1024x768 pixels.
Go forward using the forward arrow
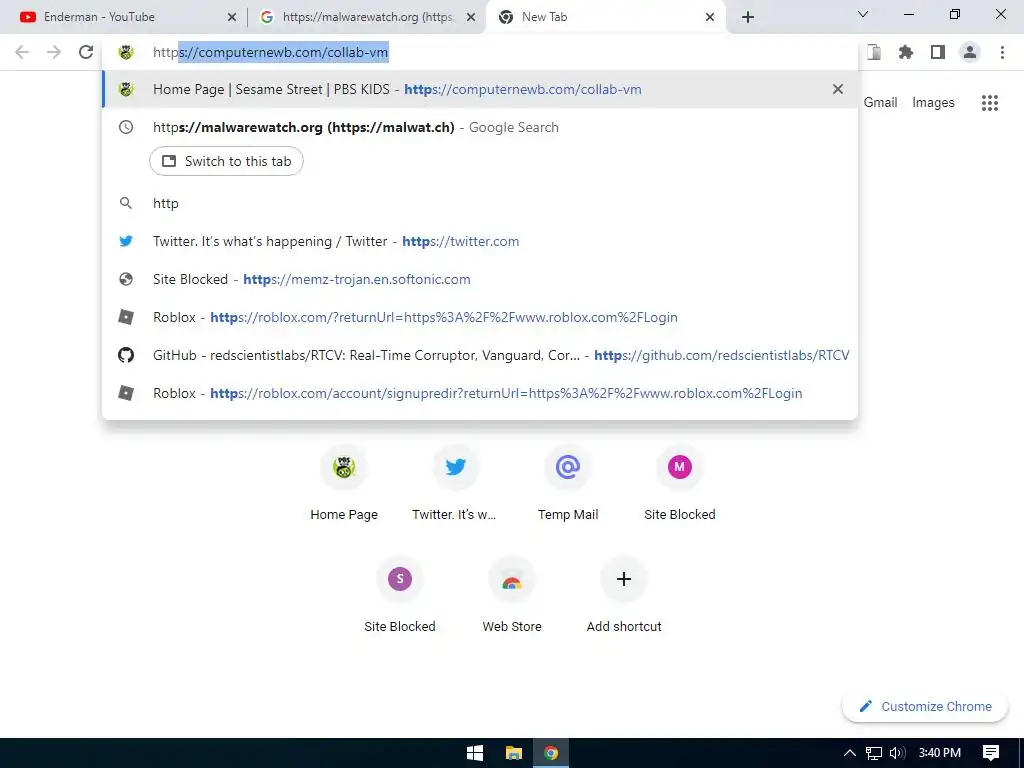(x=54, y=52)
